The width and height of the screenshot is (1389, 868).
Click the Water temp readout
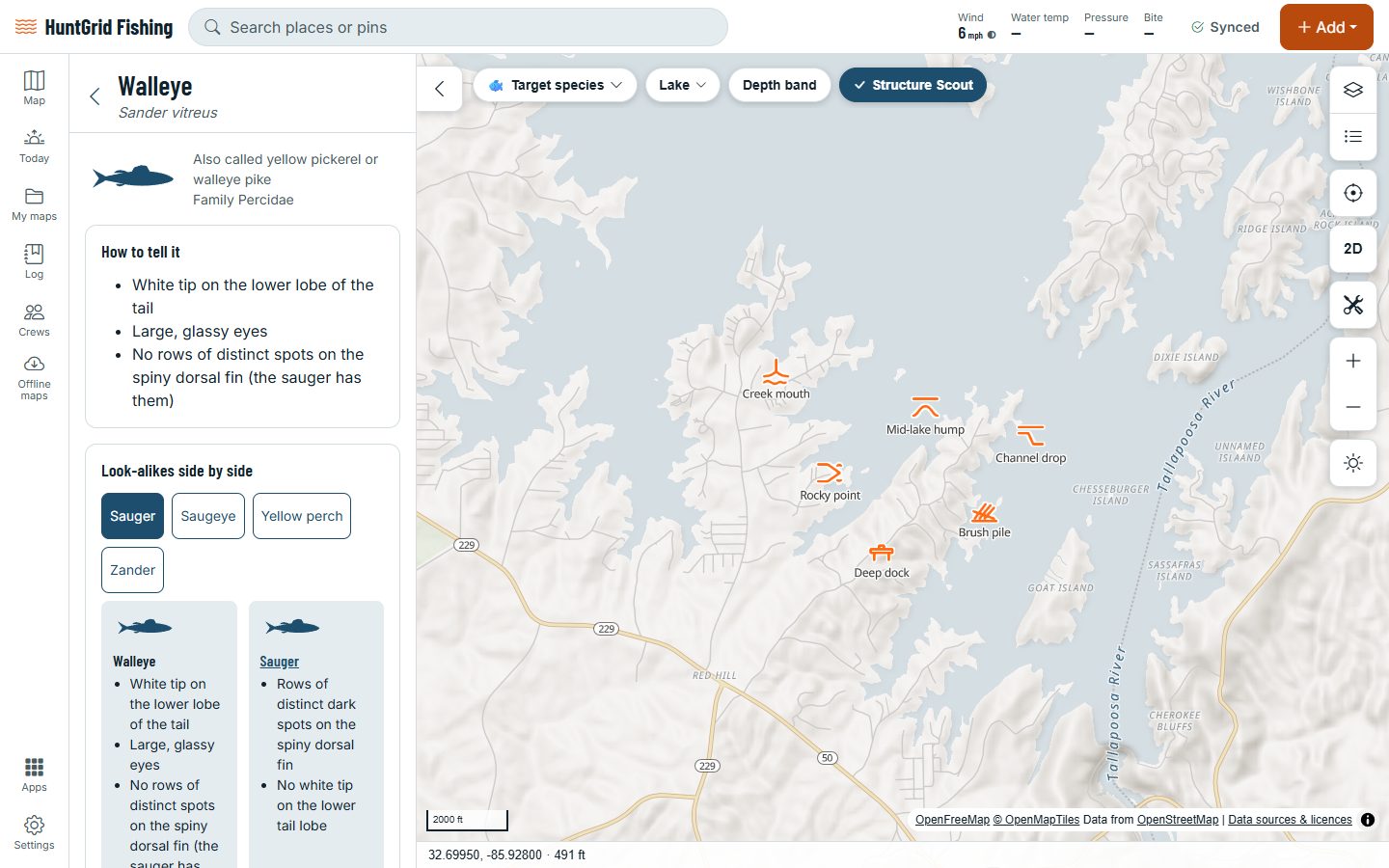(1040, 27)
